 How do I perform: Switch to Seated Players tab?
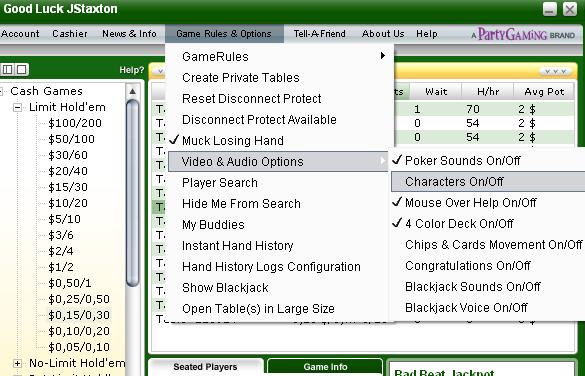(x=205, y=367)
